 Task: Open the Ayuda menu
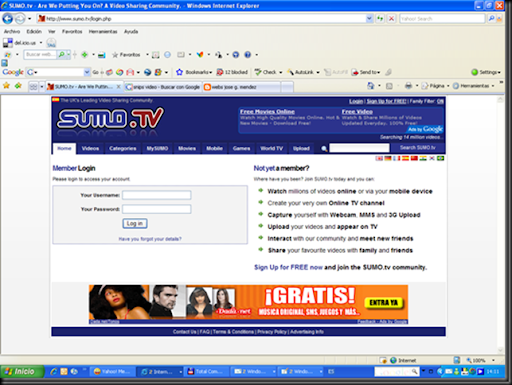pos(131,31)
